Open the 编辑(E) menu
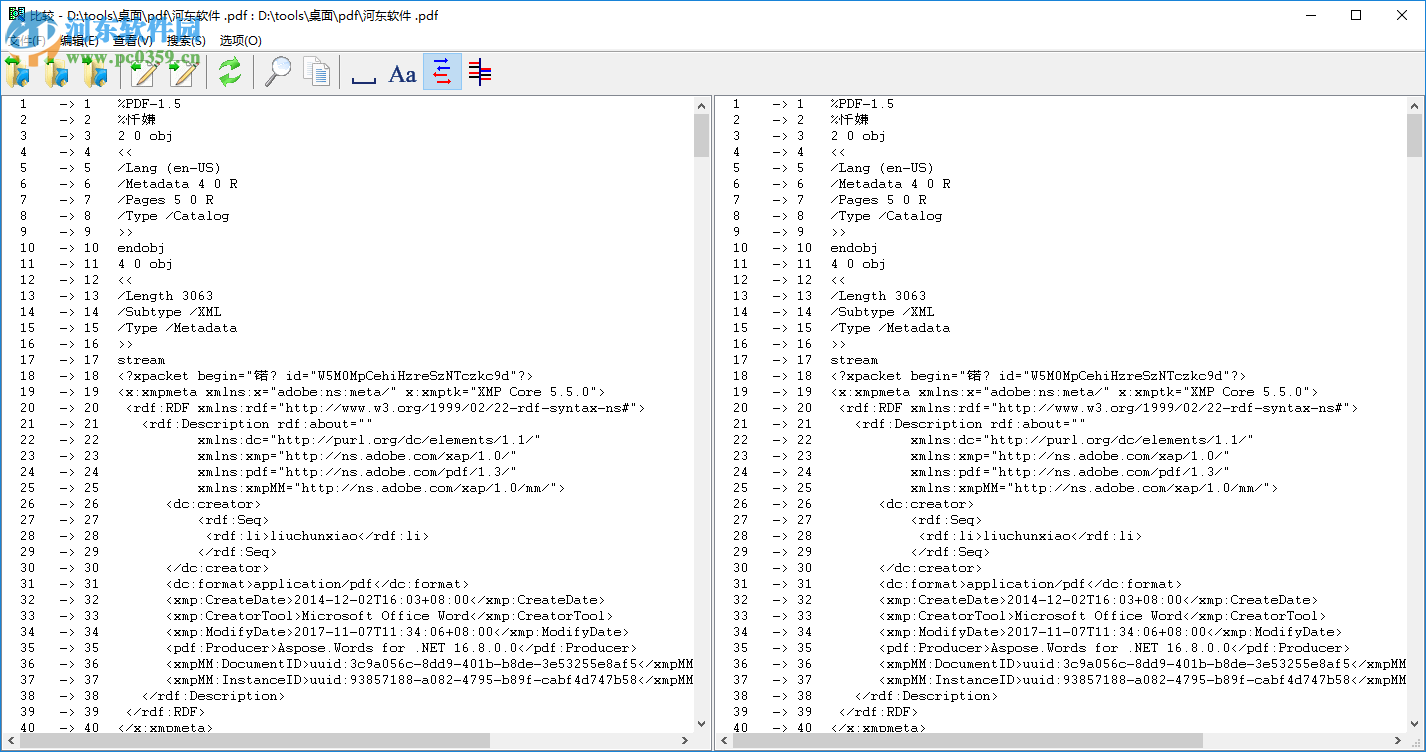 pyautogui.click(x=80, y=41)
